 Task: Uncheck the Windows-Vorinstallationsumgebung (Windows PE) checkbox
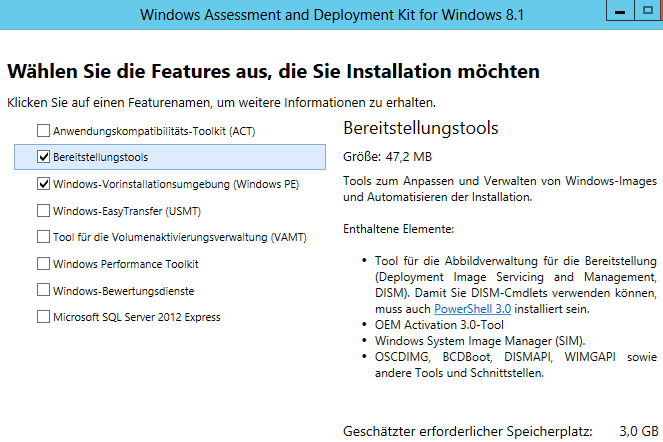pyautogui.click(x=43, y=184)
